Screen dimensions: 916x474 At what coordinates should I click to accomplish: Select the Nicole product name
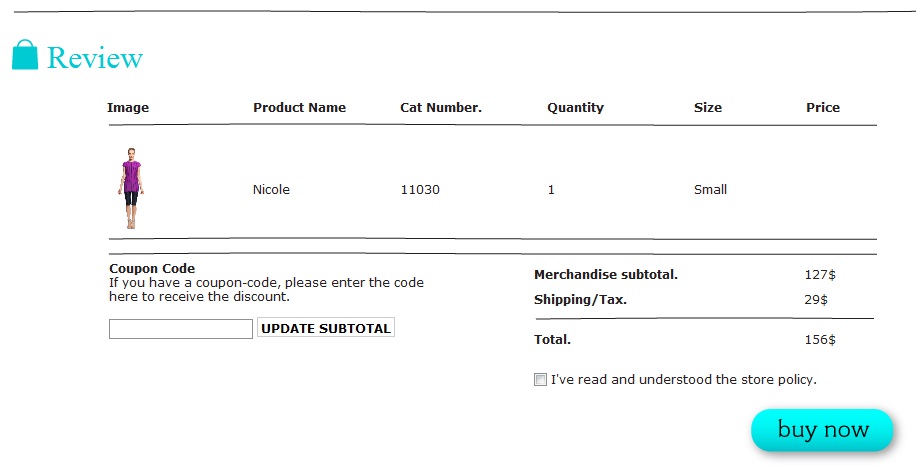point(271,189)
